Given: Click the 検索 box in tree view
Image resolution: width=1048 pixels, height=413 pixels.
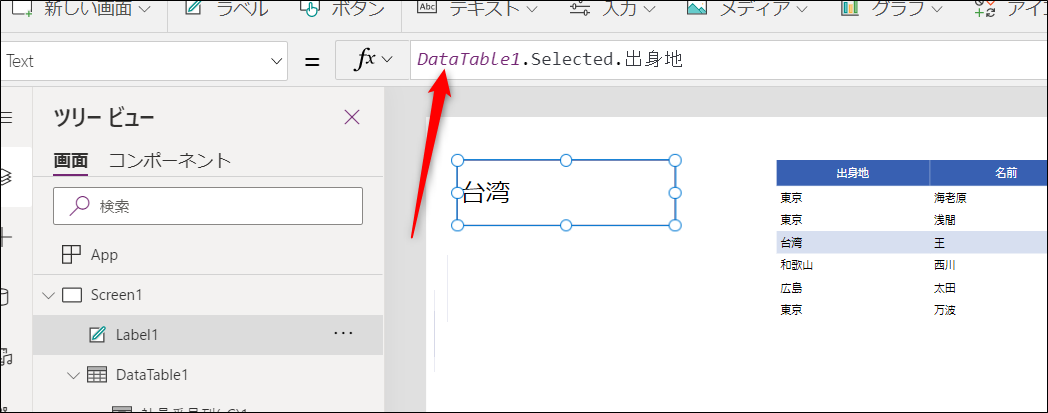Looking at the screenshot, I should click(208, 206).
